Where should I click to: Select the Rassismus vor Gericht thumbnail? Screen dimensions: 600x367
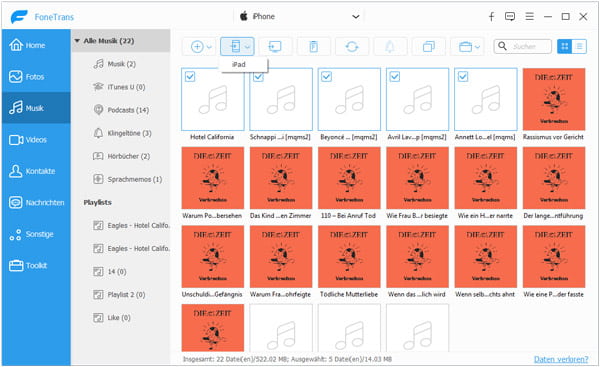554,99
